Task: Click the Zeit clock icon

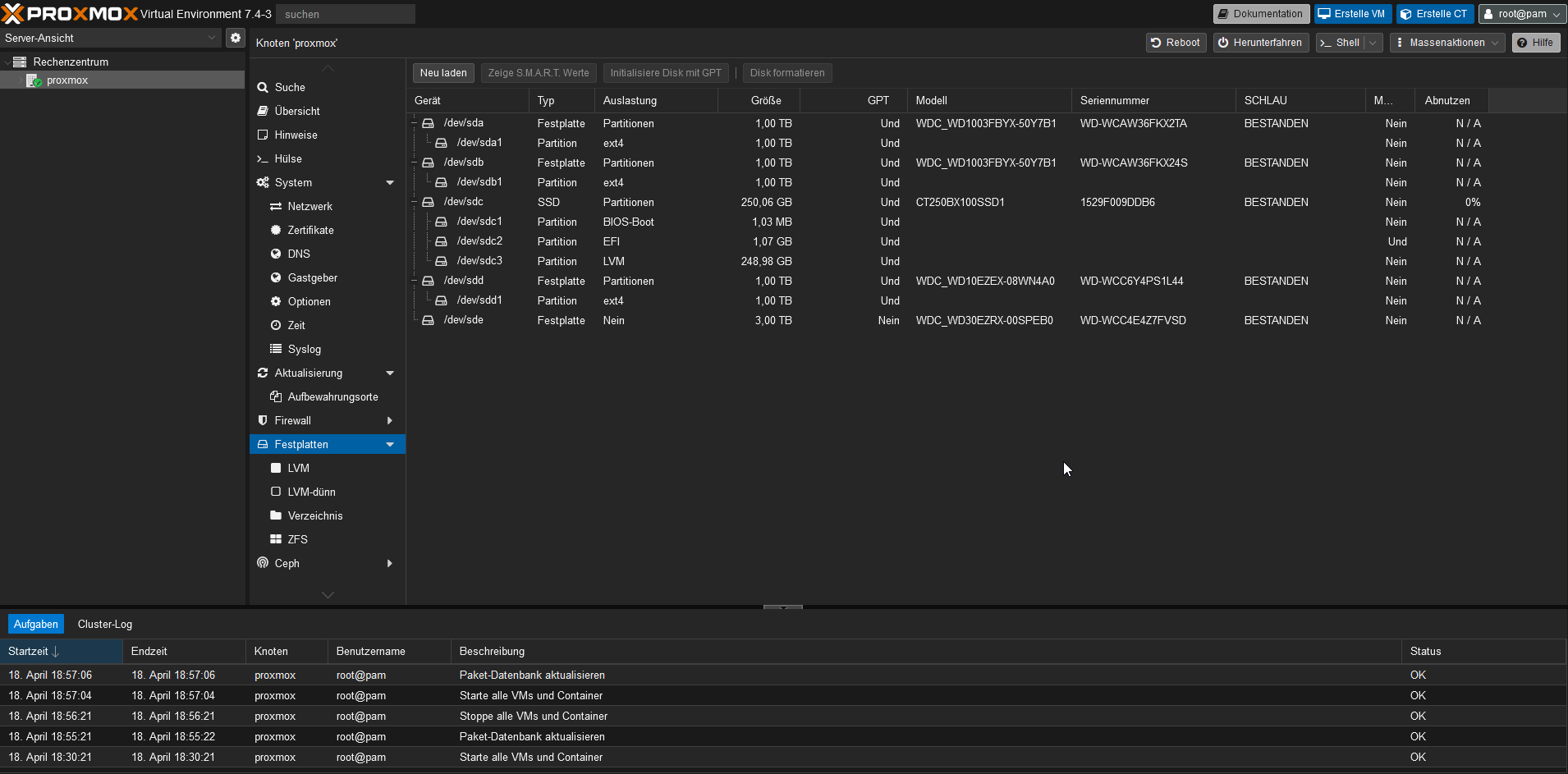Action: (276, 325)
